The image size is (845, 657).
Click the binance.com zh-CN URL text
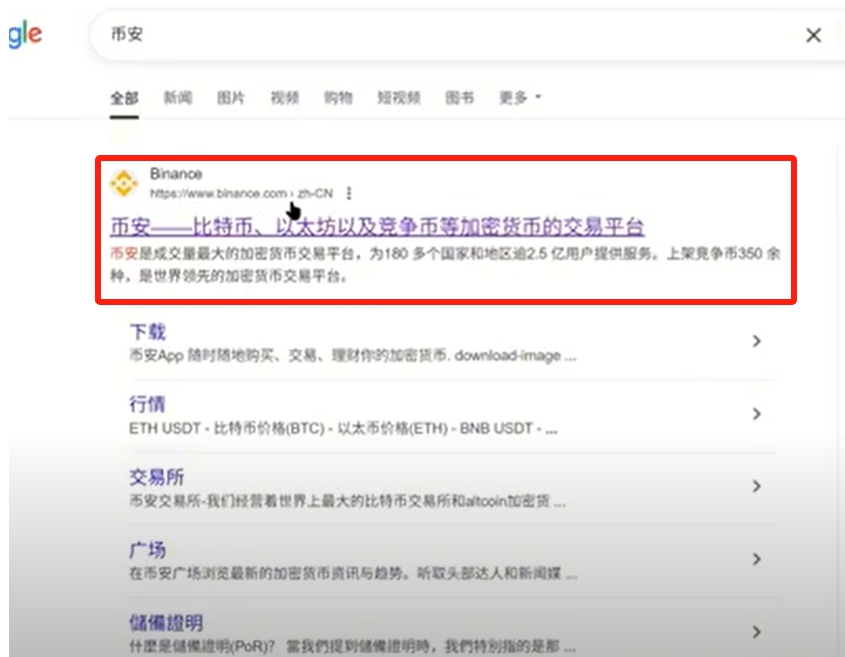pyautogui.click(x=241, y=193)
